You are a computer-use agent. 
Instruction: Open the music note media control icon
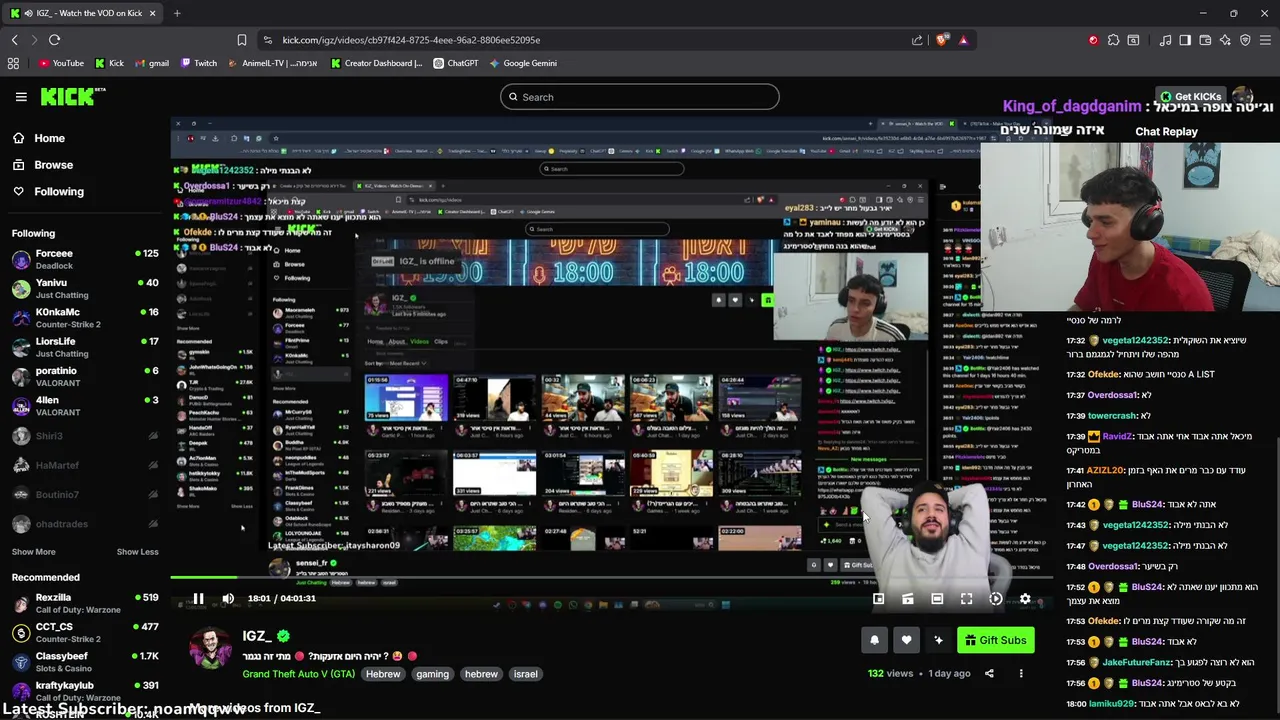coord(1165,40)
